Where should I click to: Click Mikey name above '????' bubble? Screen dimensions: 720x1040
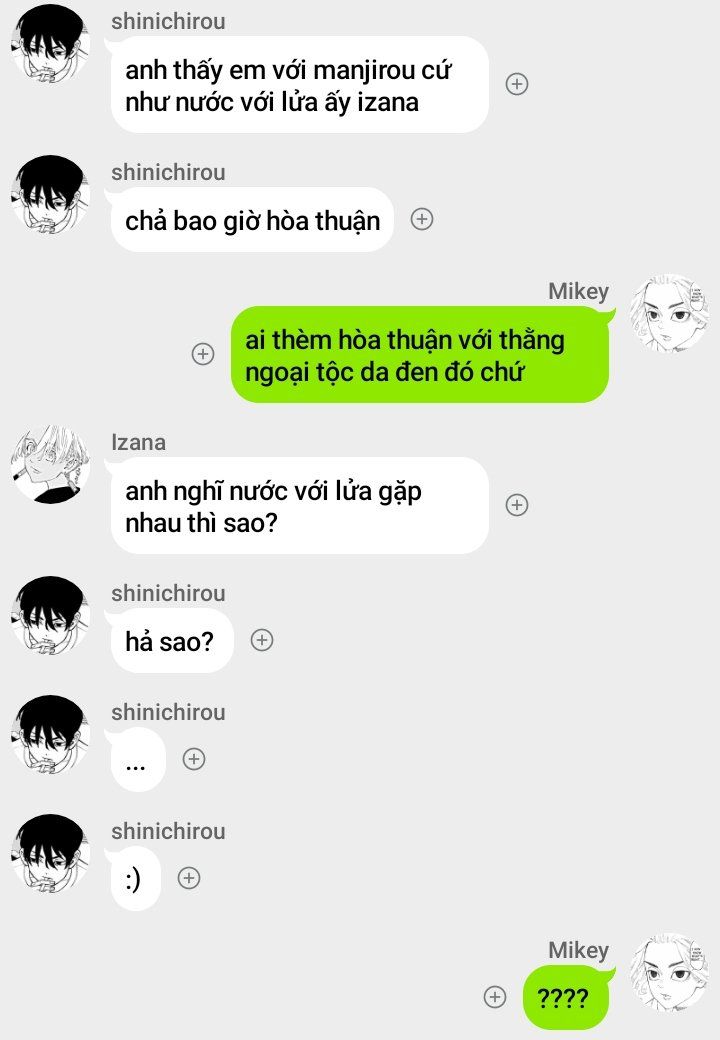pos(578,950)
